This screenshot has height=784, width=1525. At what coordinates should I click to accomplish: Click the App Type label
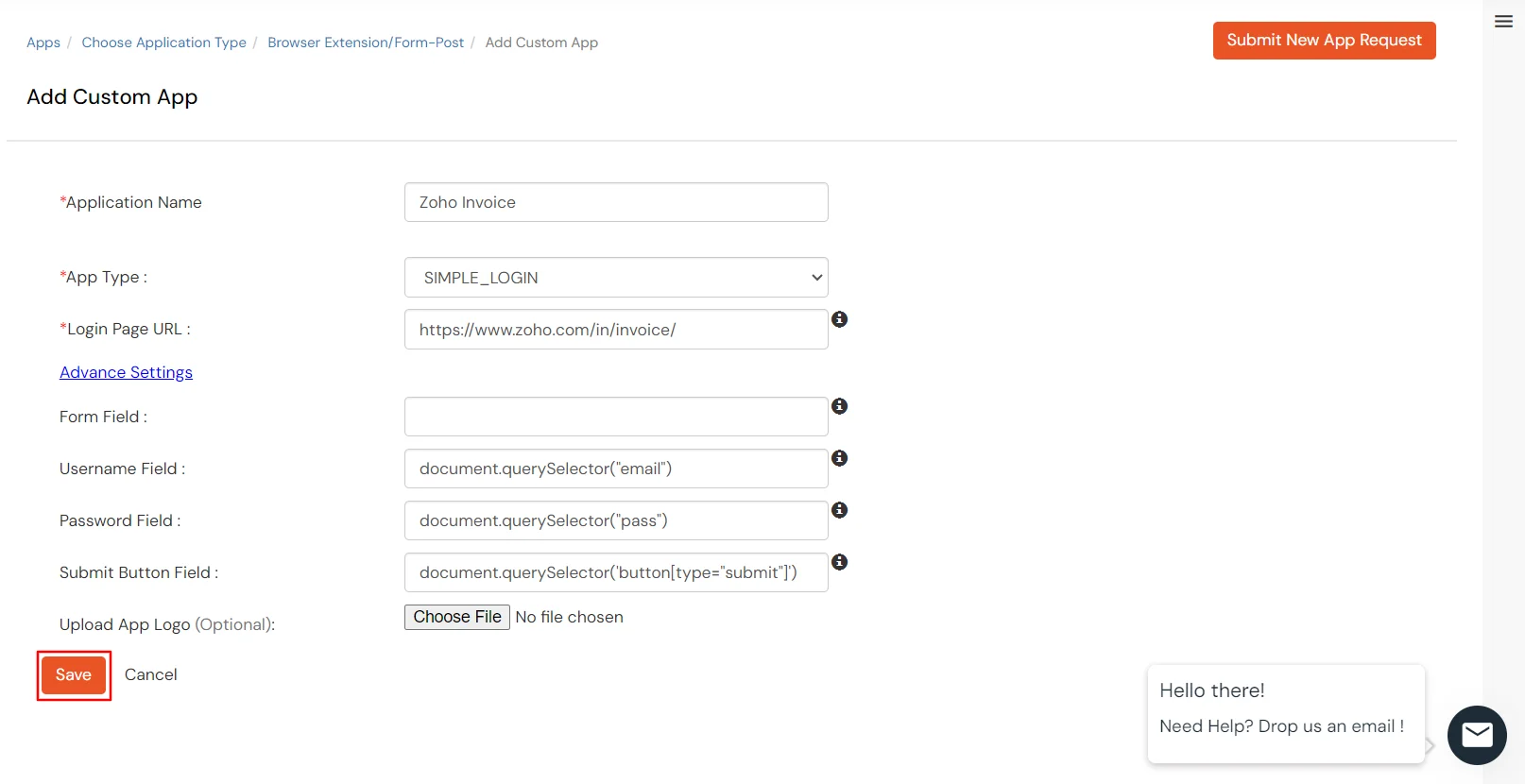103,277
